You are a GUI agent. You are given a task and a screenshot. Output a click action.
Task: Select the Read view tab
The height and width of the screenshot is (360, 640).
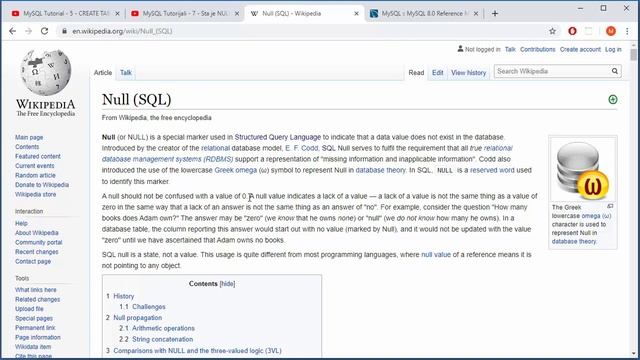click(x=416, y=73)
